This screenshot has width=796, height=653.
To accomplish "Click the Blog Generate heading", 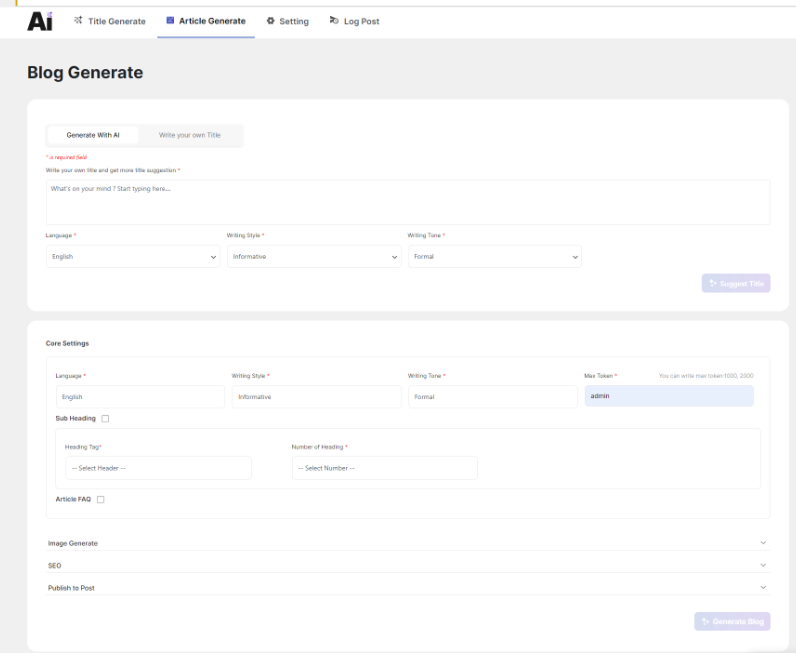I will (85, 73).
